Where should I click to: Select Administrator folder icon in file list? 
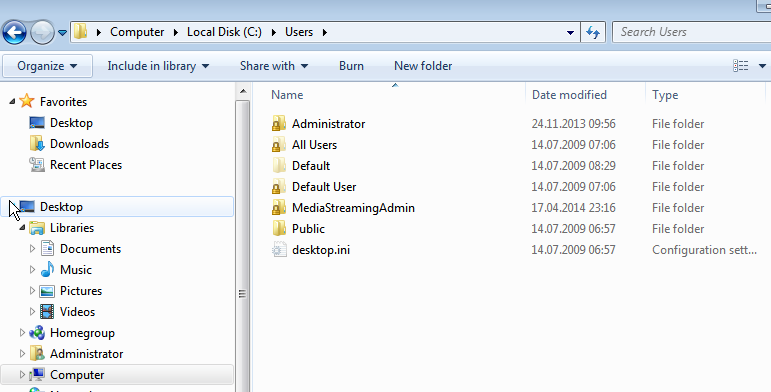tap(279, 123)
